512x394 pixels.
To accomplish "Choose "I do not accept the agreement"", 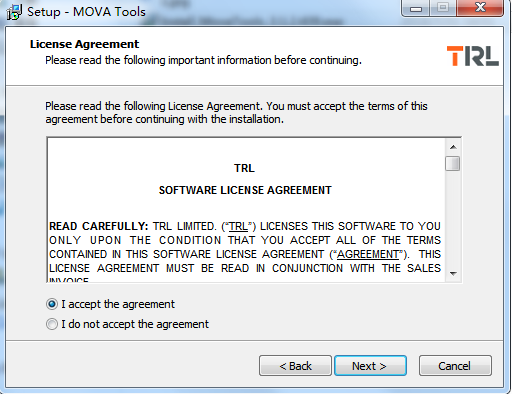I will point(52,324).
